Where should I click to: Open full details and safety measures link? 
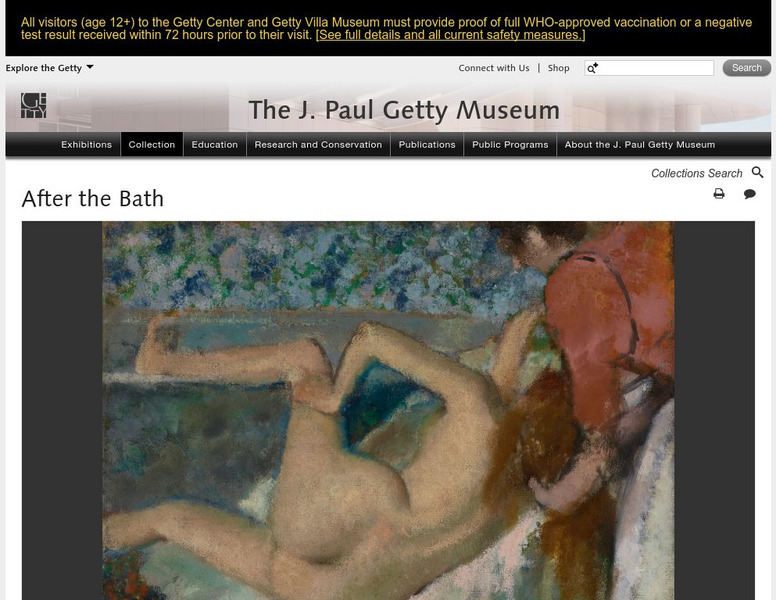pyautogui.click(x=450, y=35)
